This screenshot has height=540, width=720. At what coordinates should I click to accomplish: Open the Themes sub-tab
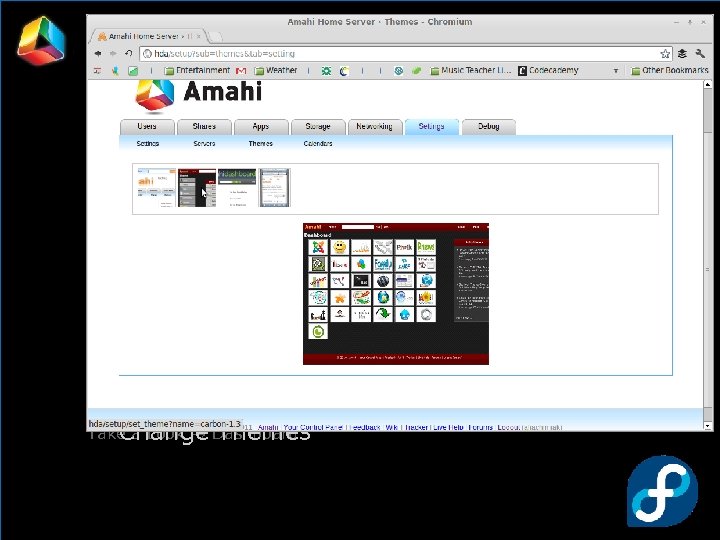tap(260, 143)
